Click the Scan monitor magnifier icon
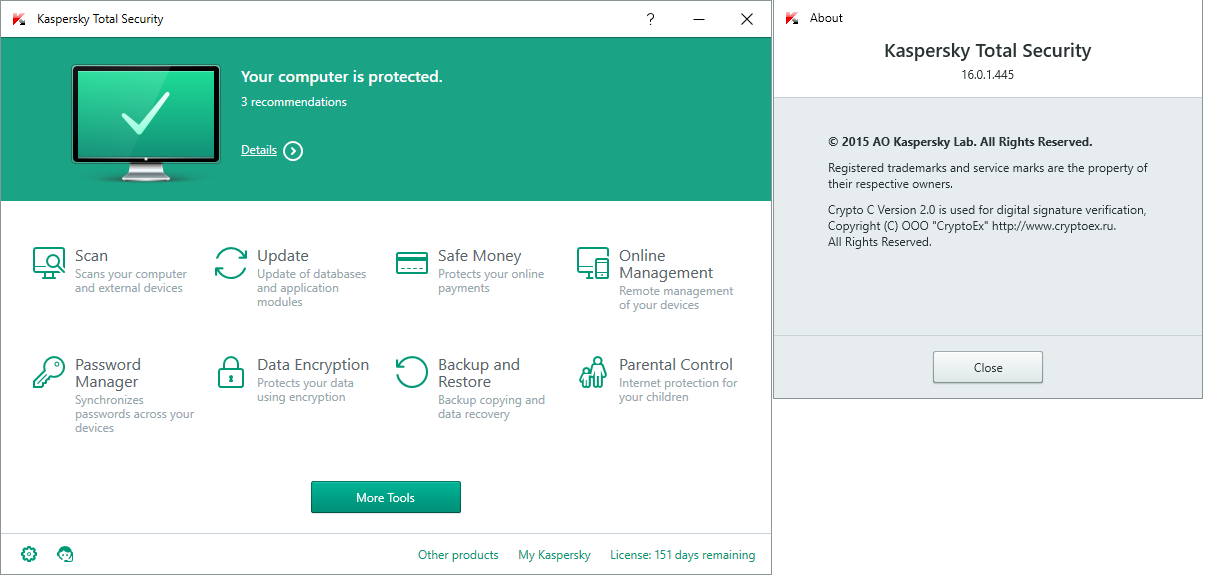This screenshot has width=1205, height=575. click(48, 263)
